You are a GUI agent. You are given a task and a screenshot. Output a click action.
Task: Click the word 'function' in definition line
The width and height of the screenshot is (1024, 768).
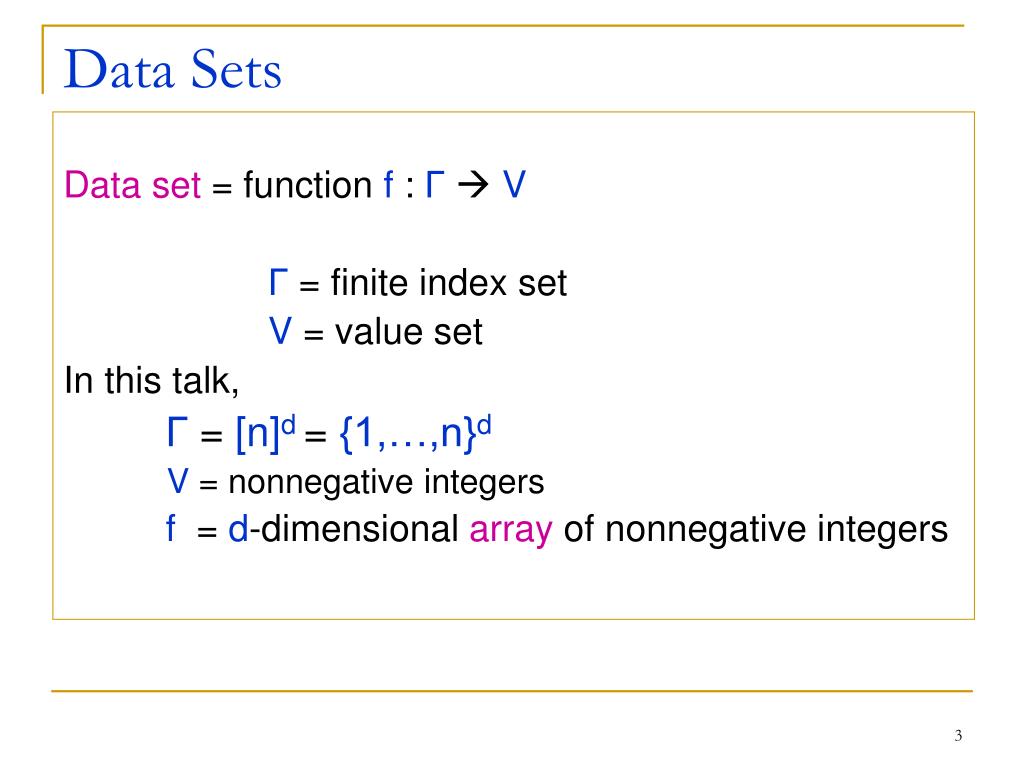pos(308,185)
